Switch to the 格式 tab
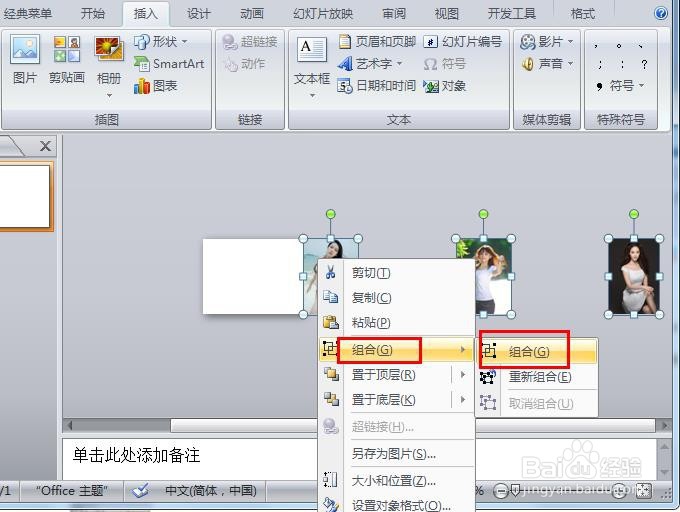The width and height of the screenshot is (680, 512). coord(582,13)
